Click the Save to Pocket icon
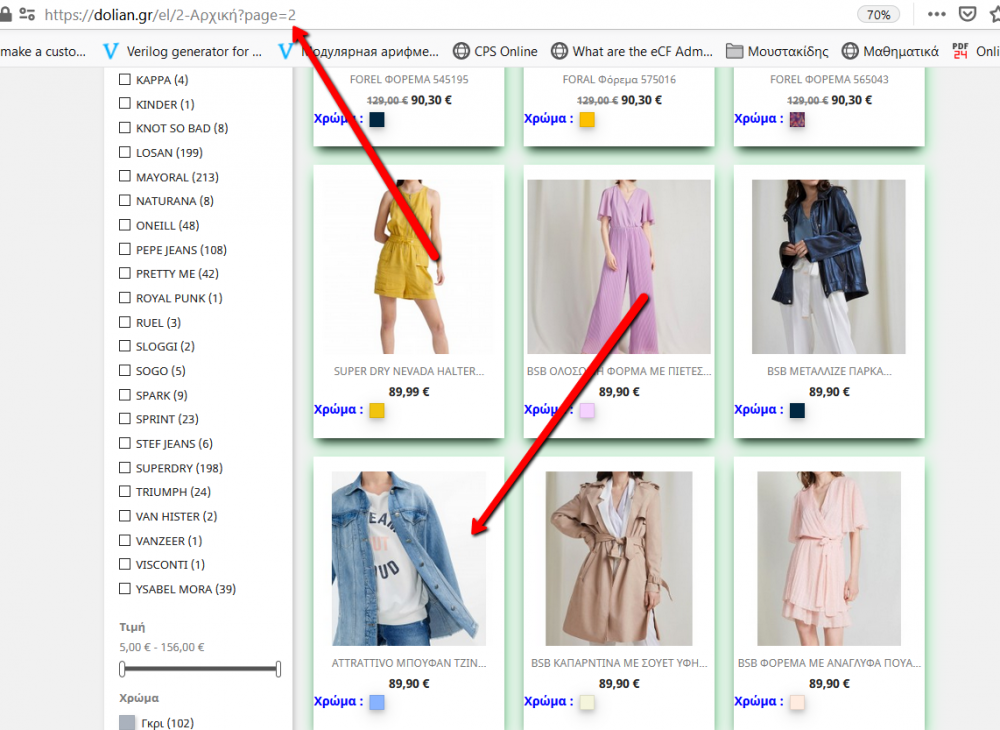This screenshot has width=1000, height=730. pyautogui.click(x=967, y=14)
